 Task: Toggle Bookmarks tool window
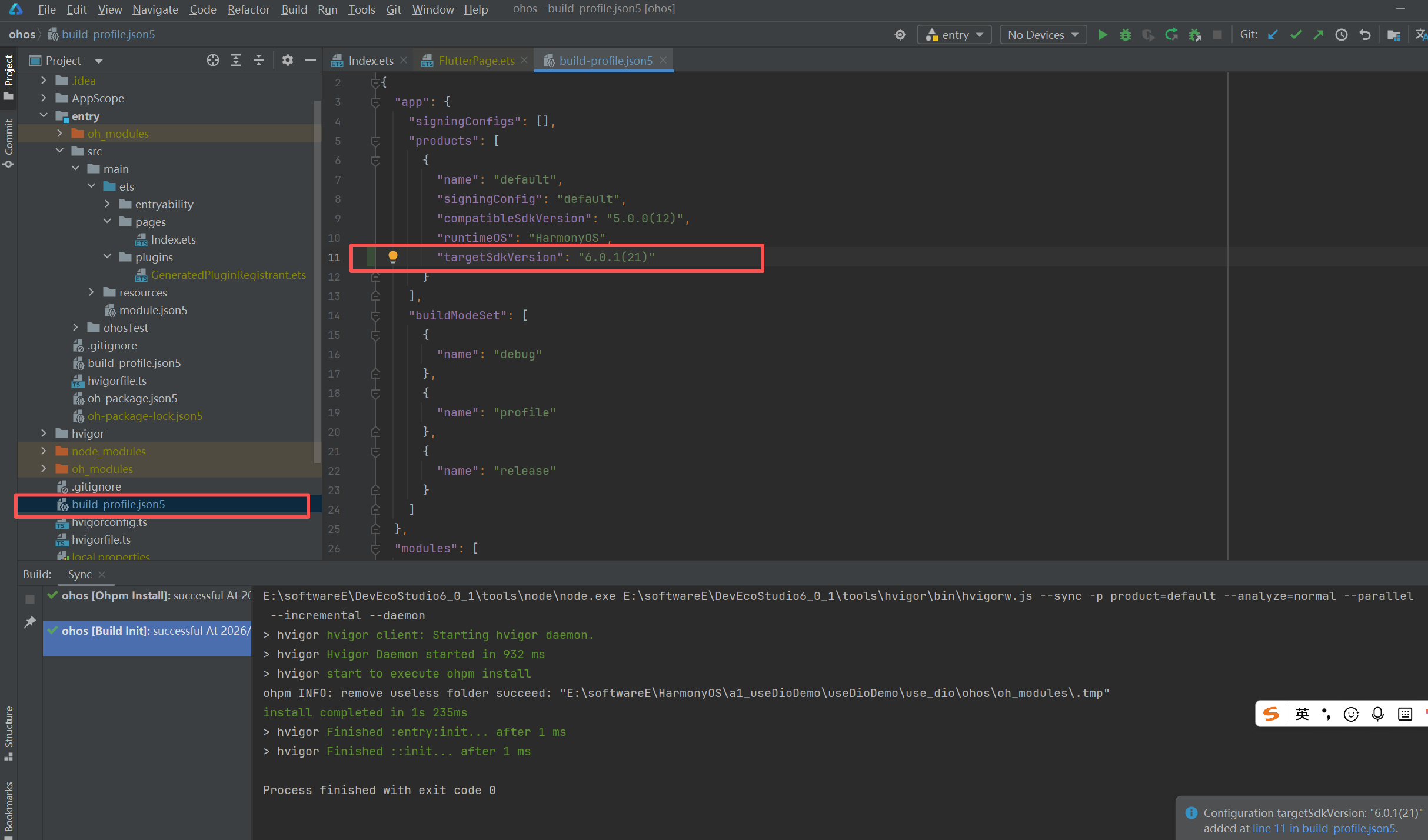click(x=8, y=807)
